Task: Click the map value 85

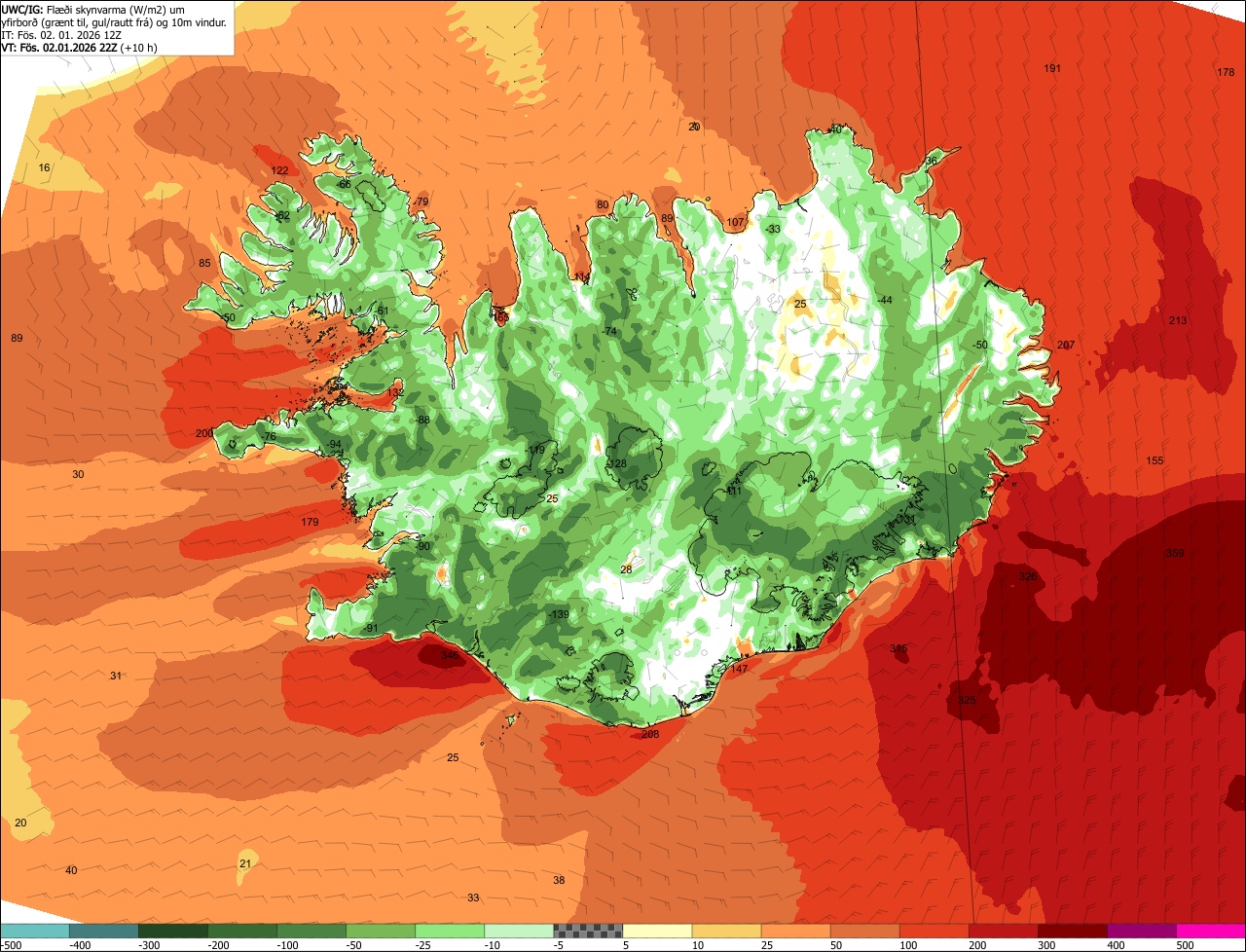Action: pos(204,263)
